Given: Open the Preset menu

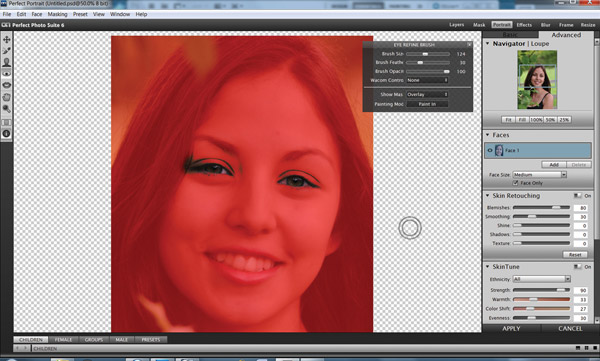Looking at the screenshot, I should click(80, 14).
